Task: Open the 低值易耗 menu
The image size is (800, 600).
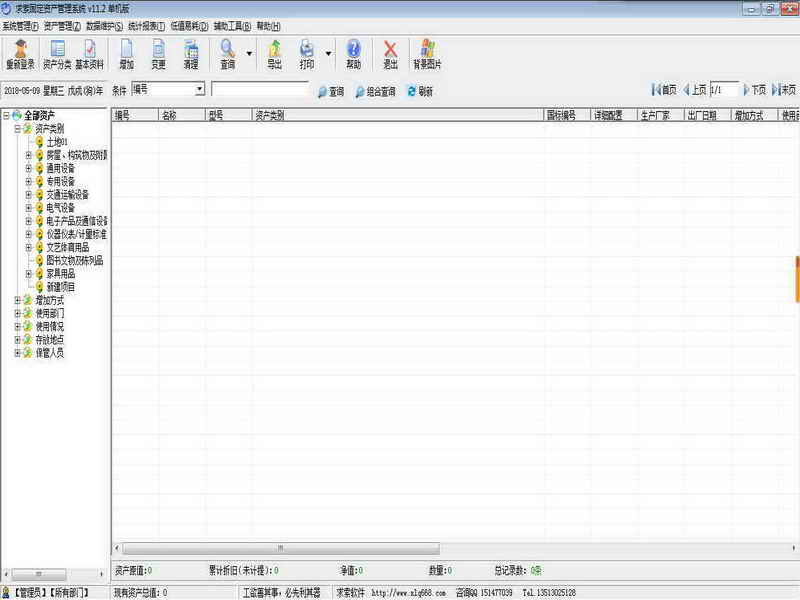Action: coord(189,26)
